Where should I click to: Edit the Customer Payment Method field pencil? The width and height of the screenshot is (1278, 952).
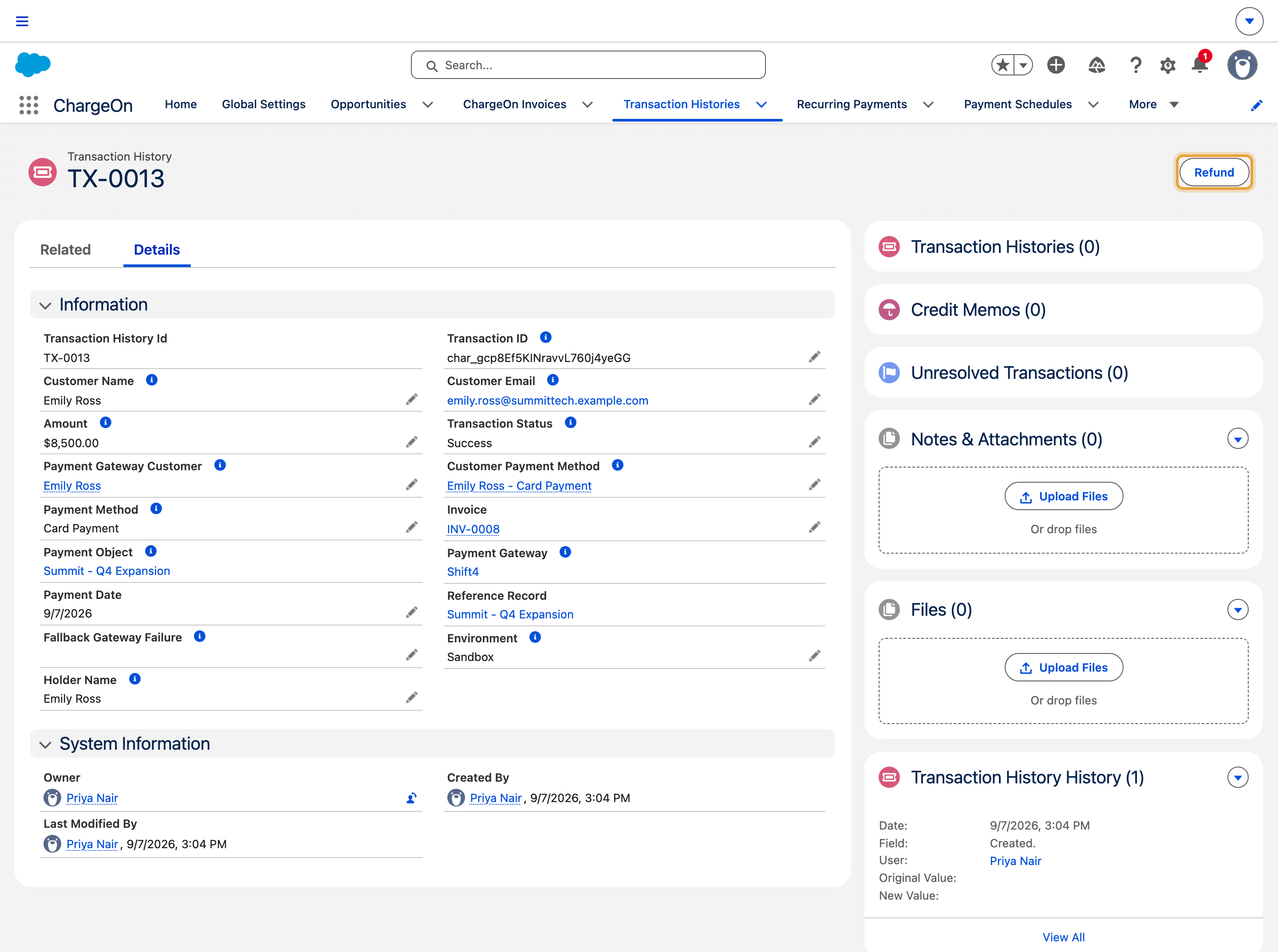(814, 484)
